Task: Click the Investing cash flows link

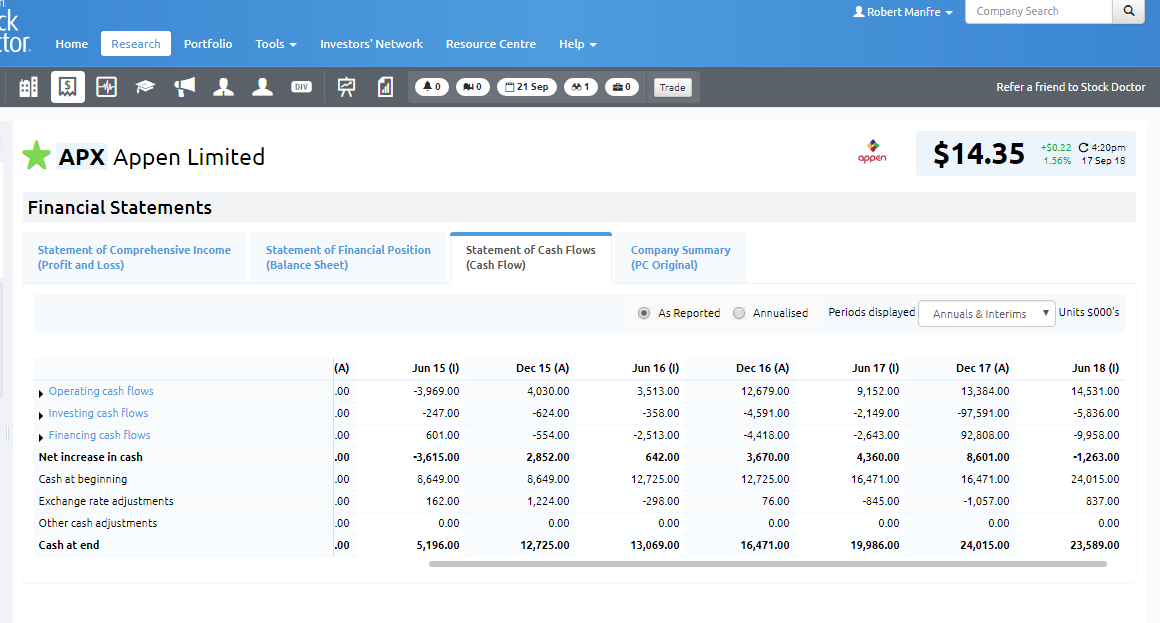Action: (98, 414)
